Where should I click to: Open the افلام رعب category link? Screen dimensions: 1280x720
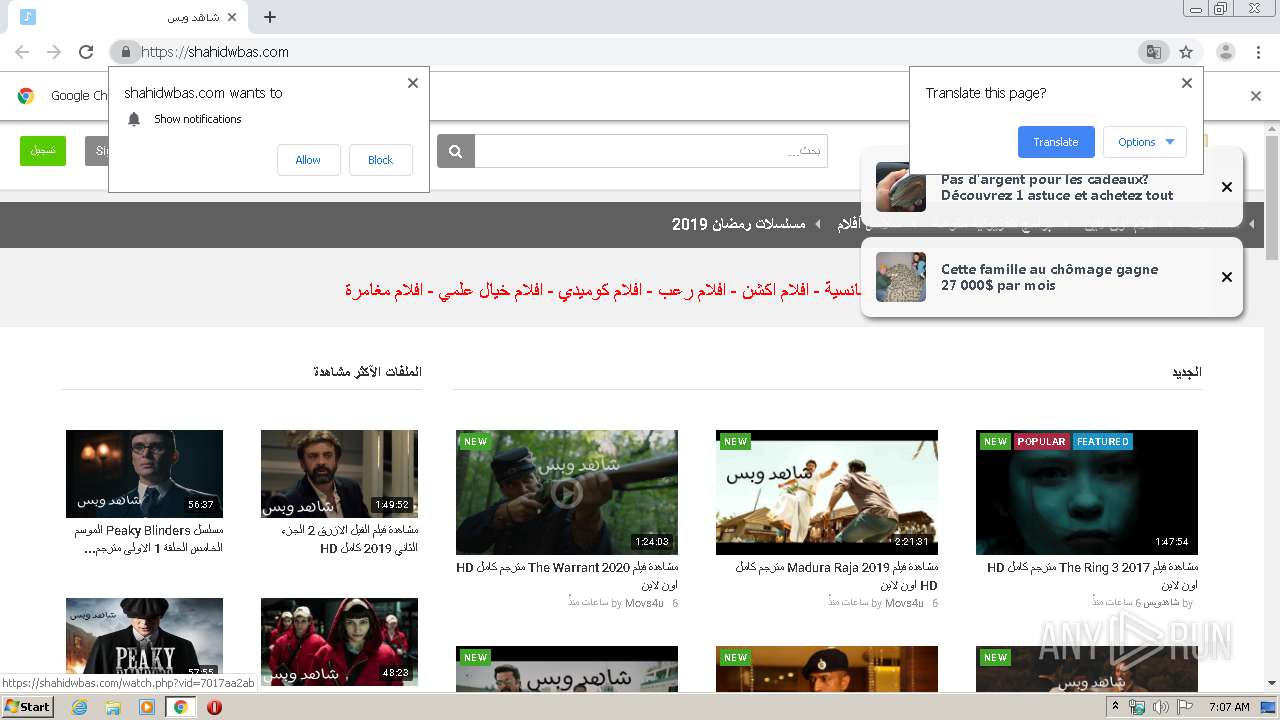point(692,290)
